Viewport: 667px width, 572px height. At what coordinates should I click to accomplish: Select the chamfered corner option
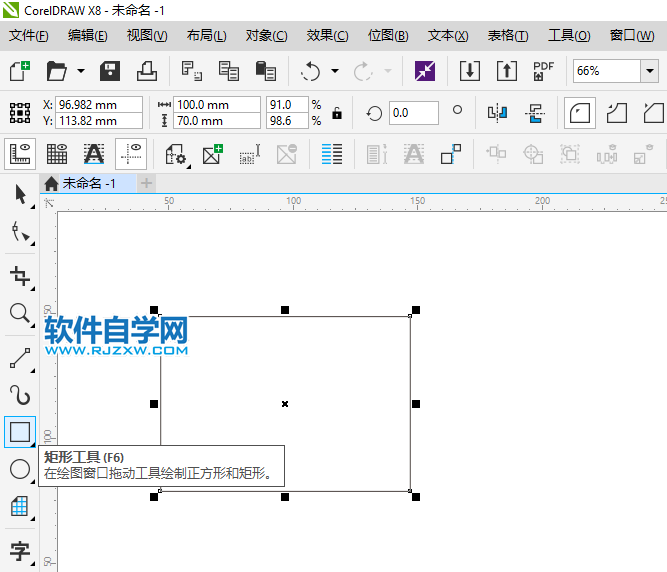[x=653, y=113]
